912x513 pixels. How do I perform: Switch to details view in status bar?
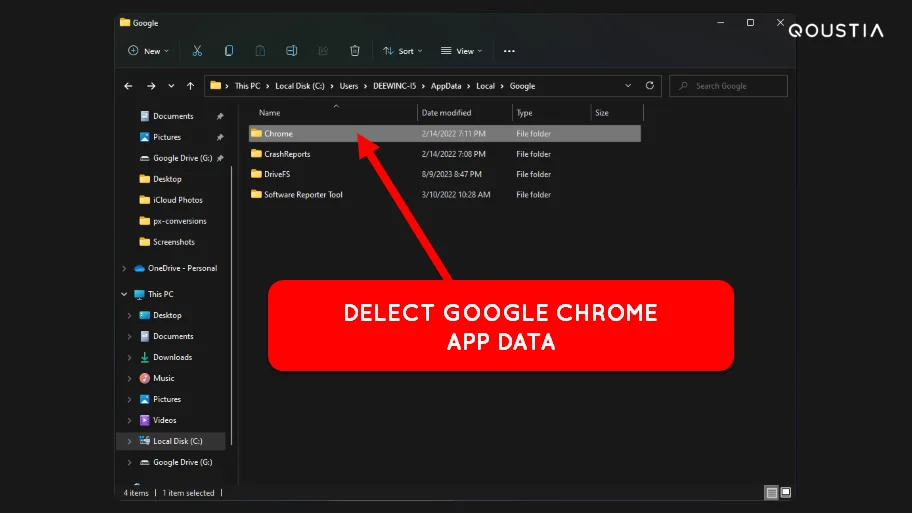(771, 493)
